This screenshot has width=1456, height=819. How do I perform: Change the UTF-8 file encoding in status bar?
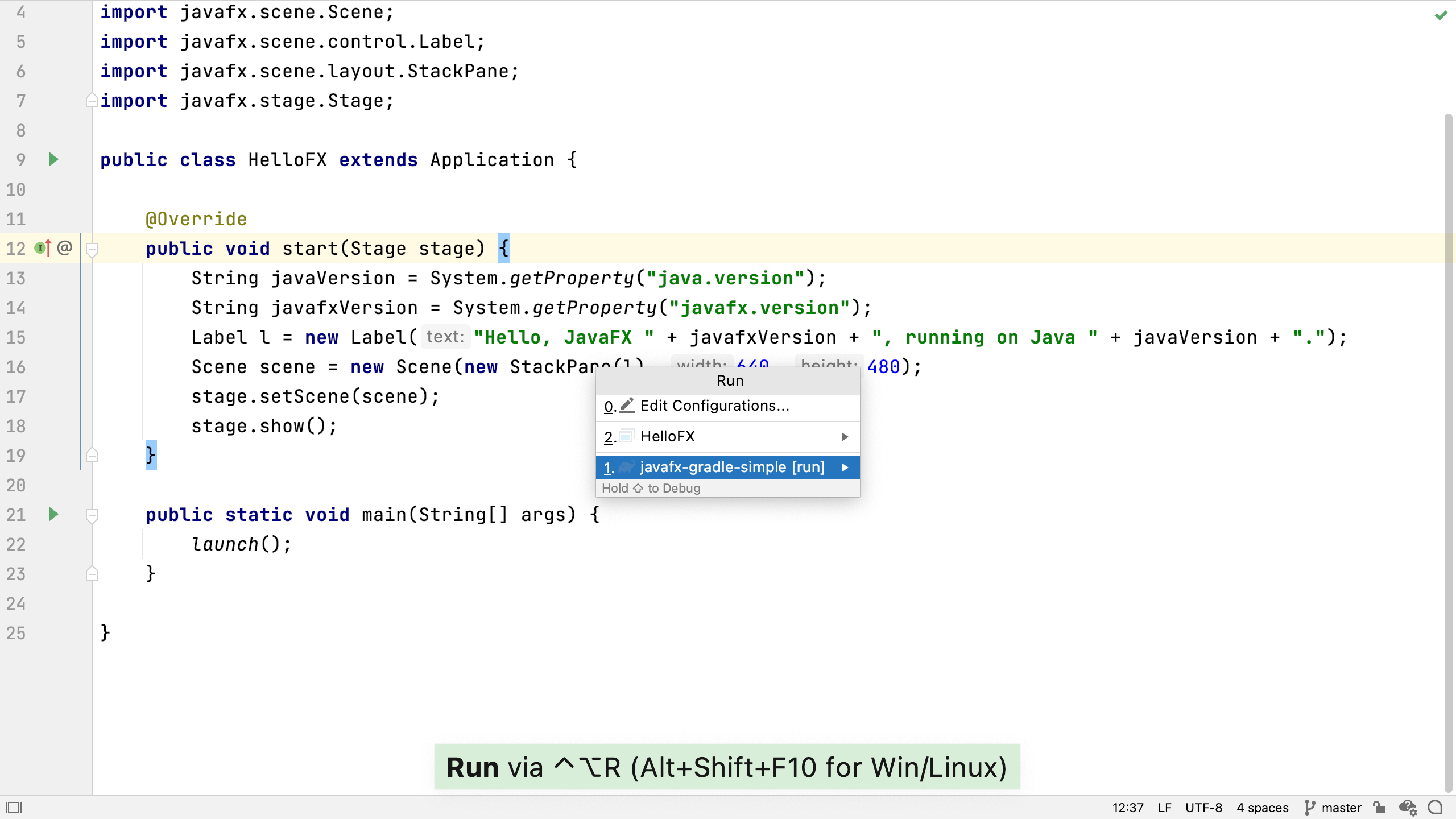[1203, 808]
